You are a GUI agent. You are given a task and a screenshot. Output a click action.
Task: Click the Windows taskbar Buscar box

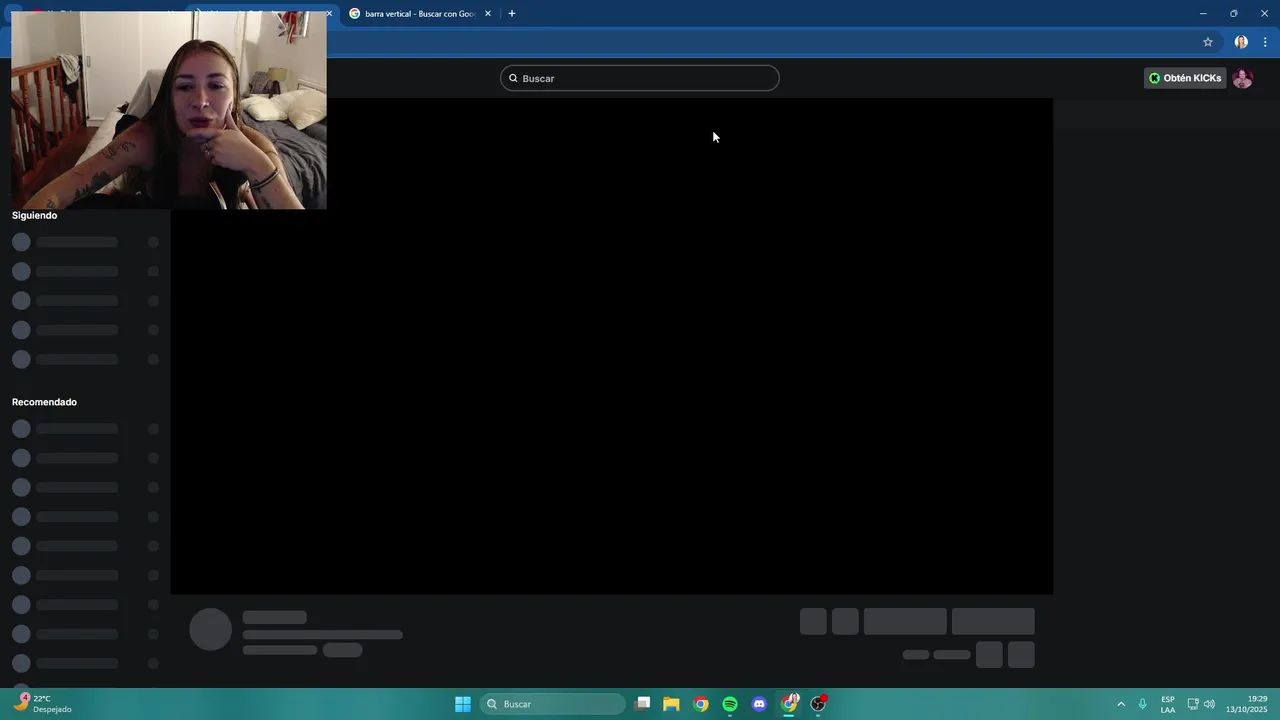coord(553,704)
